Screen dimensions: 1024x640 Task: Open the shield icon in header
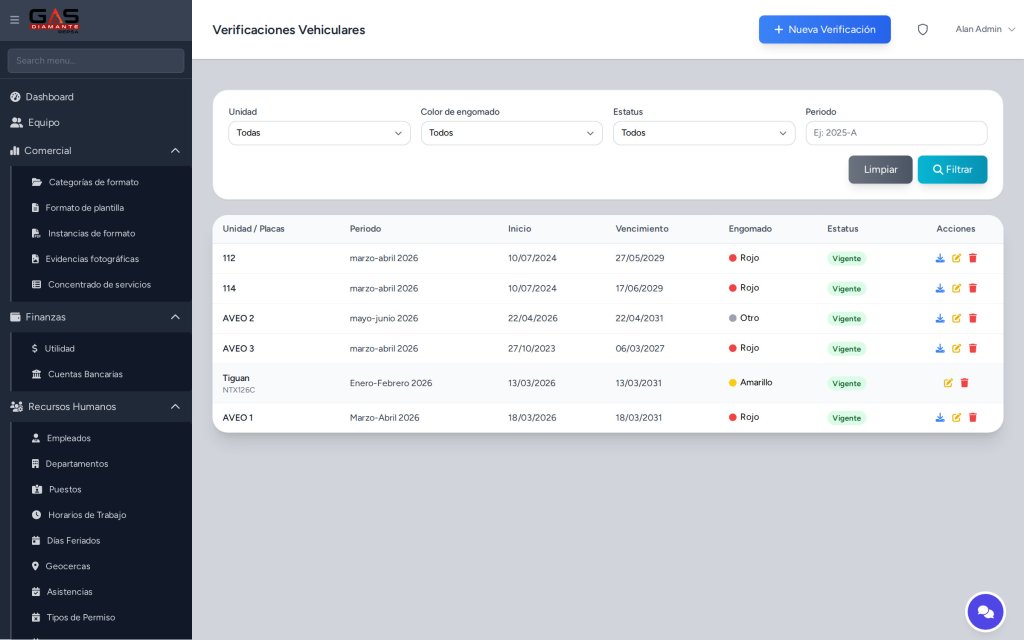923,29
